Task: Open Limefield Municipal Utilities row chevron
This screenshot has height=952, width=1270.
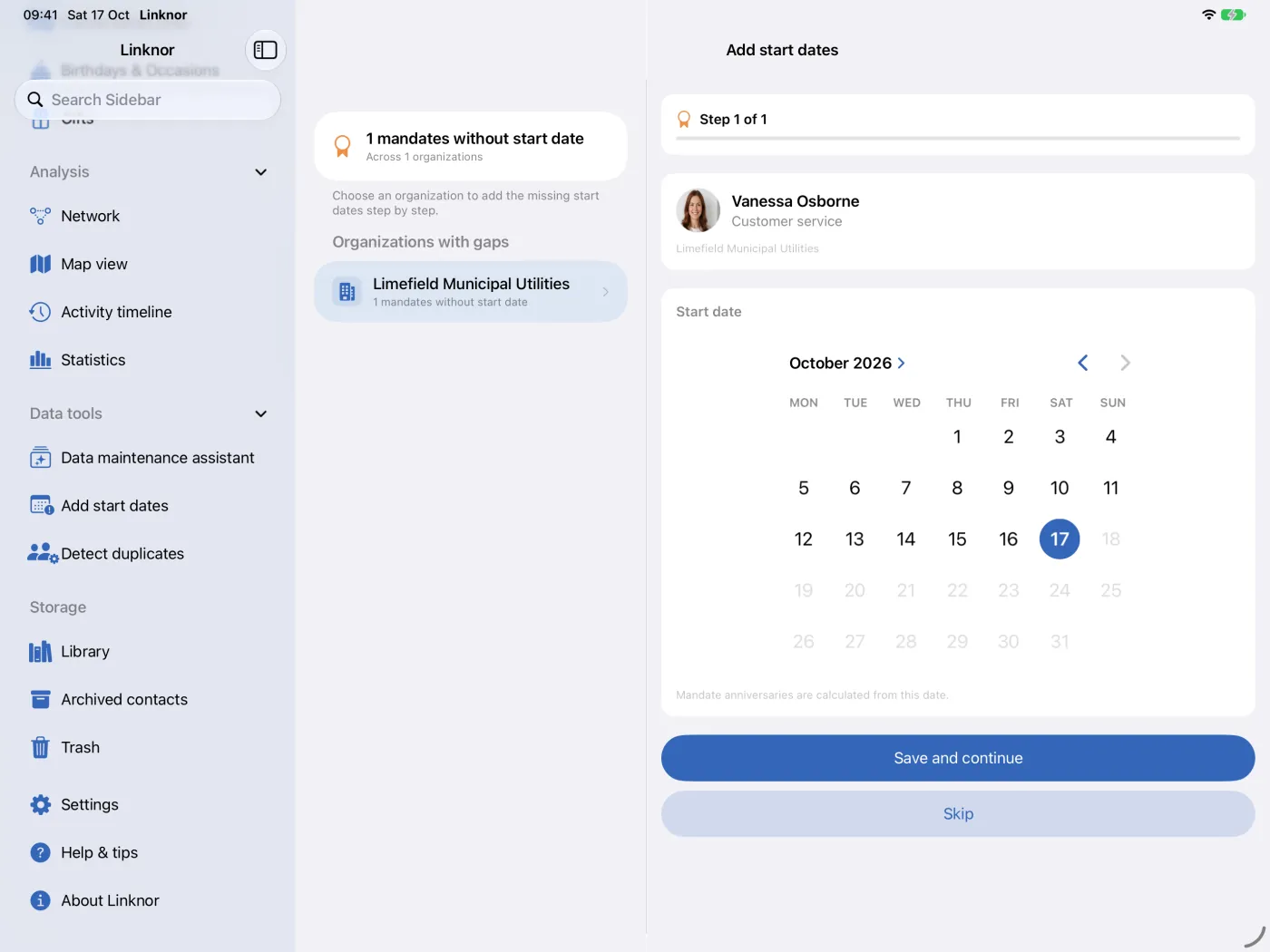Action: (605, 292)
